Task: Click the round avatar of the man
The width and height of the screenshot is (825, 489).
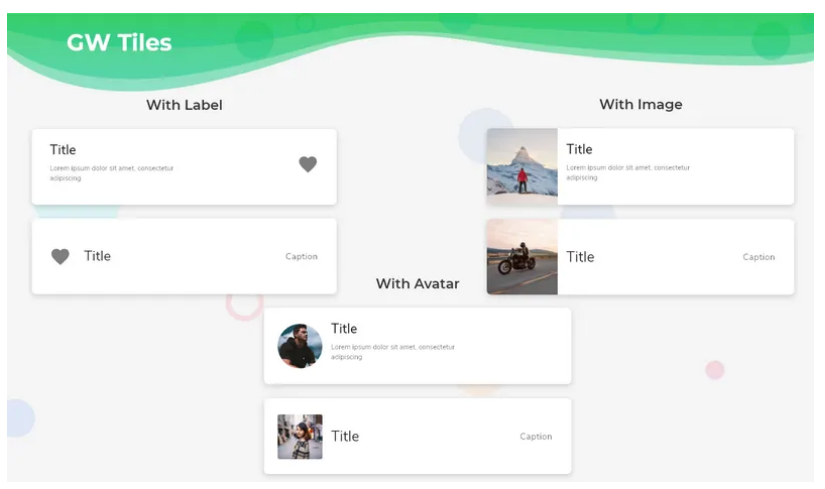Action: 300,346
